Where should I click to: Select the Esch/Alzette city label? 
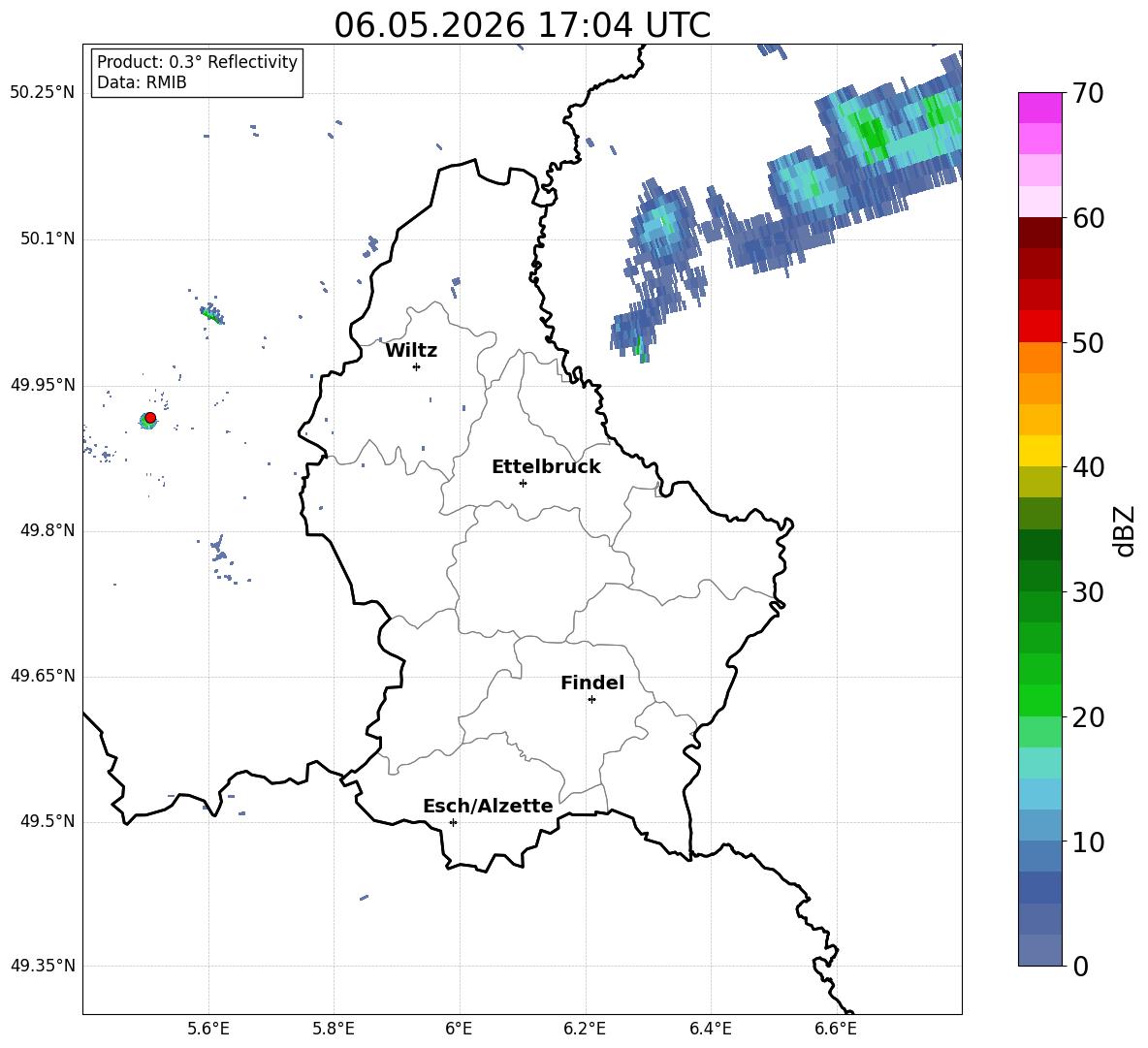(488, 806)
